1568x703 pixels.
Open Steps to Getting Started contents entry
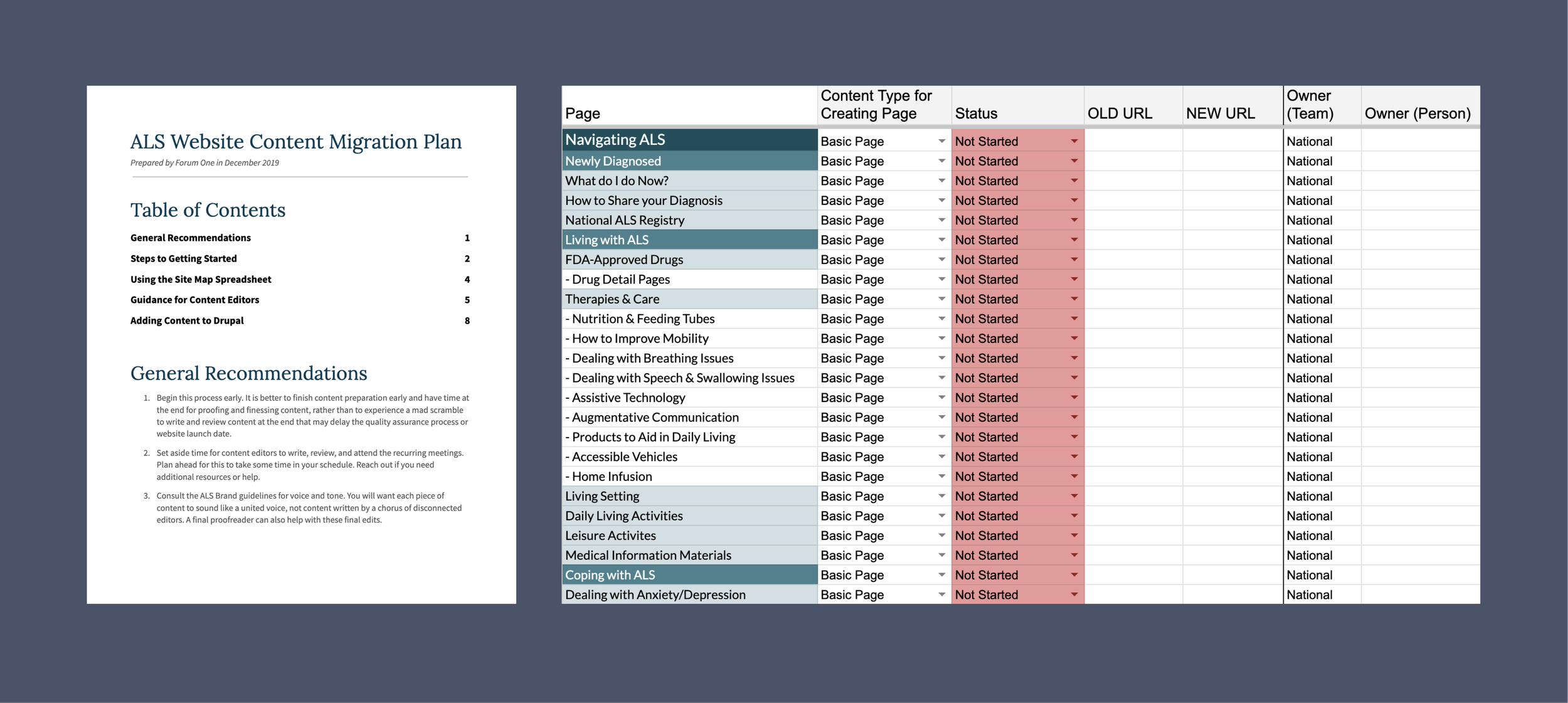[184, 258]
